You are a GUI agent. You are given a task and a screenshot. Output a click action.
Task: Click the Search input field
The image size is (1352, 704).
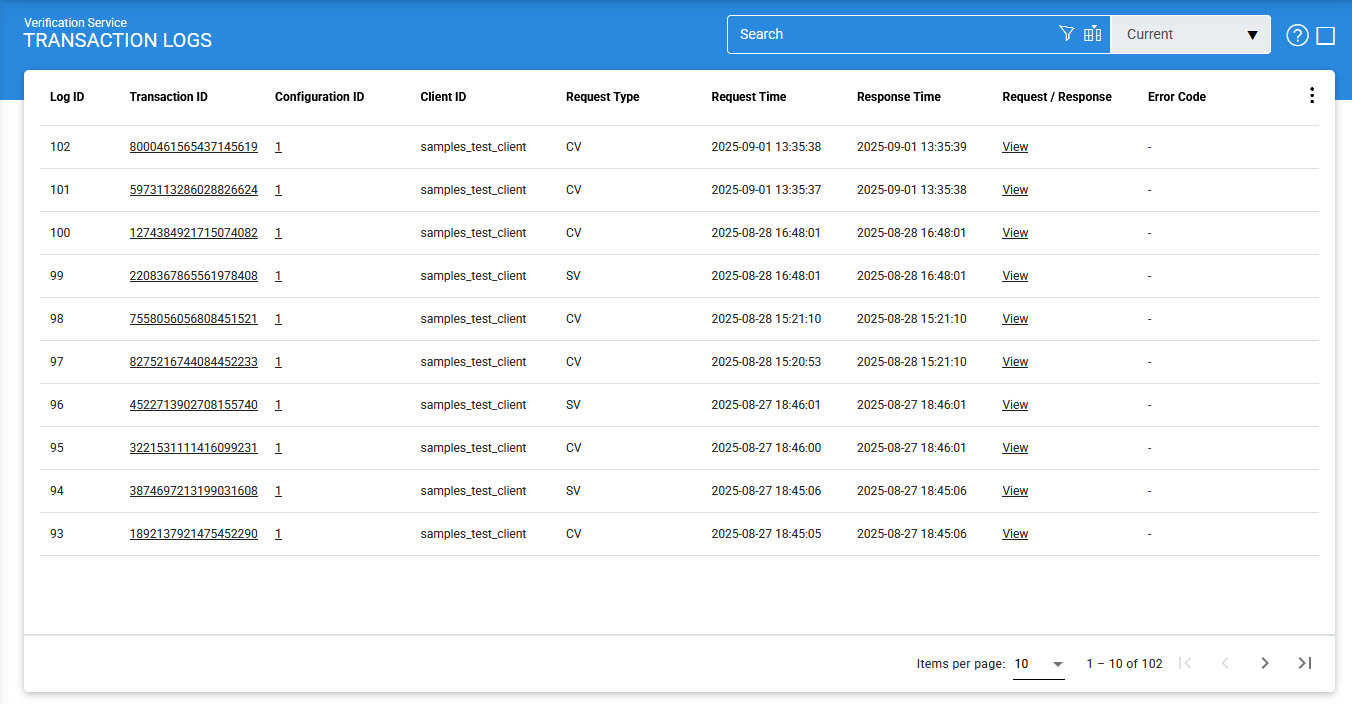(x=890, y=34)
